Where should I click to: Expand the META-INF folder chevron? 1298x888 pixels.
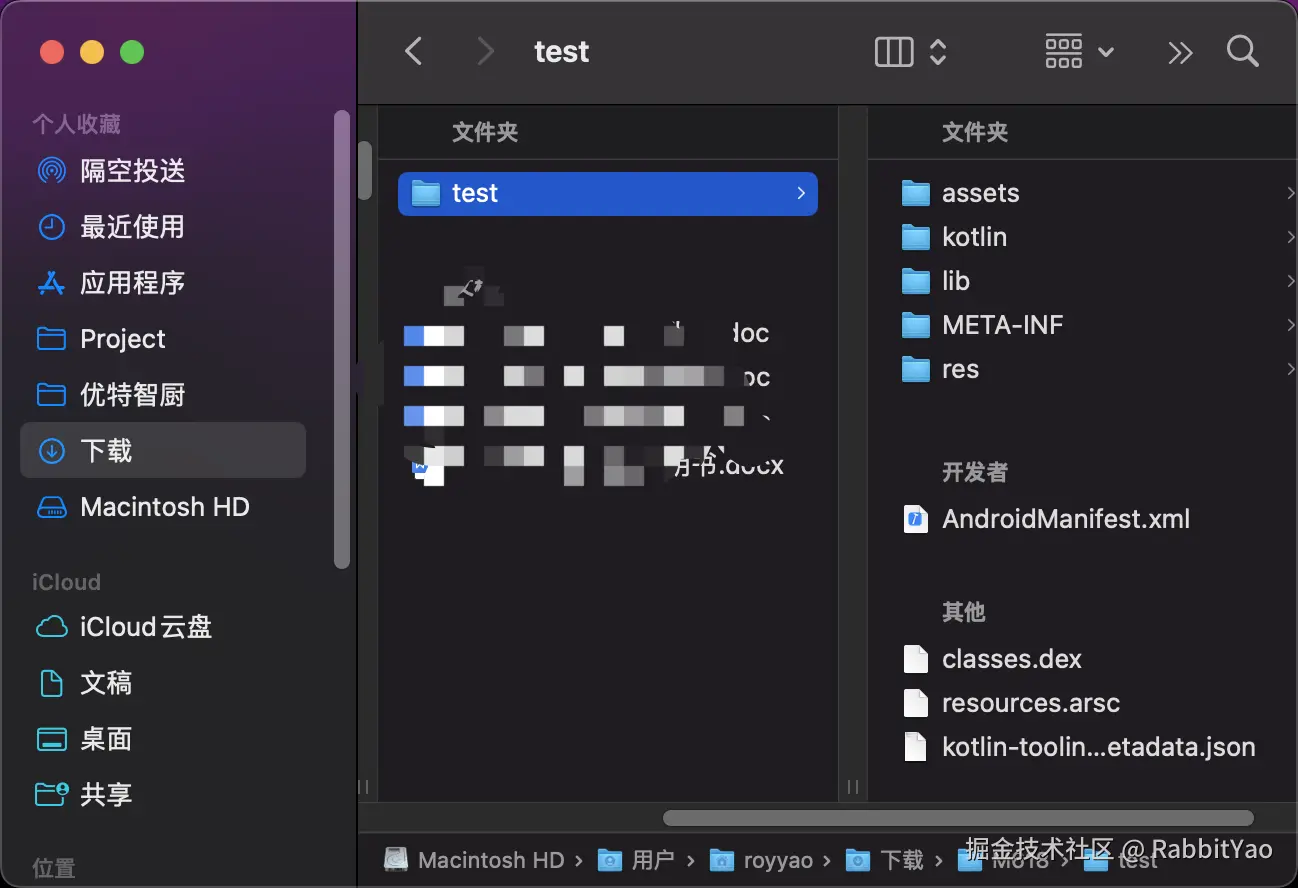1291,325
